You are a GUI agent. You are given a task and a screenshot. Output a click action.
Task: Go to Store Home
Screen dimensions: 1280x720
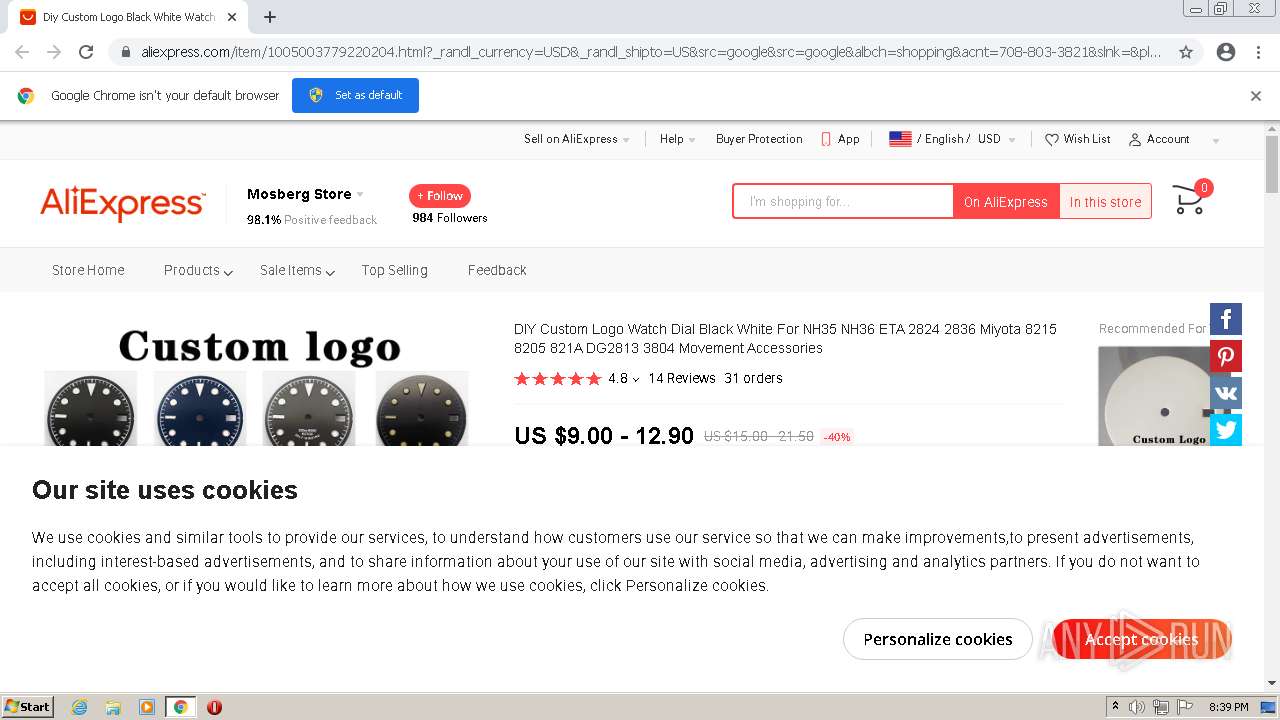coord(88,270)
